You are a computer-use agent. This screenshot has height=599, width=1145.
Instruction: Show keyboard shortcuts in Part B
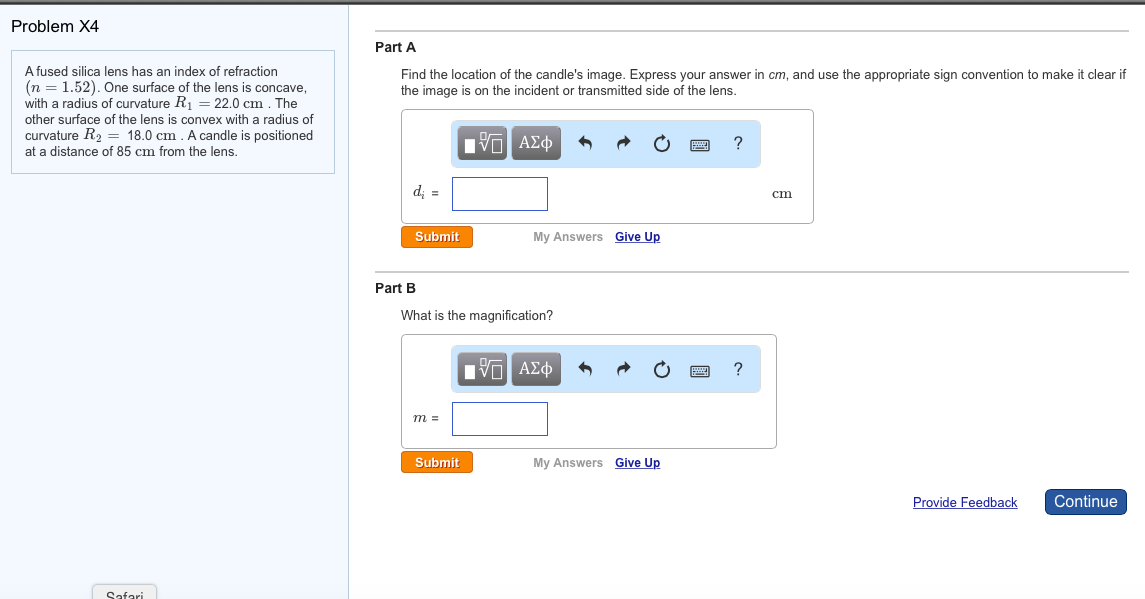[x=700, y=370]
